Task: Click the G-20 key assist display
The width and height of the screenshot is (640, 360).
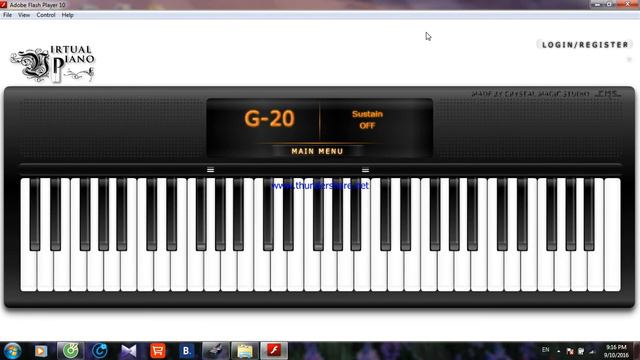Action: tap(269, 119)
